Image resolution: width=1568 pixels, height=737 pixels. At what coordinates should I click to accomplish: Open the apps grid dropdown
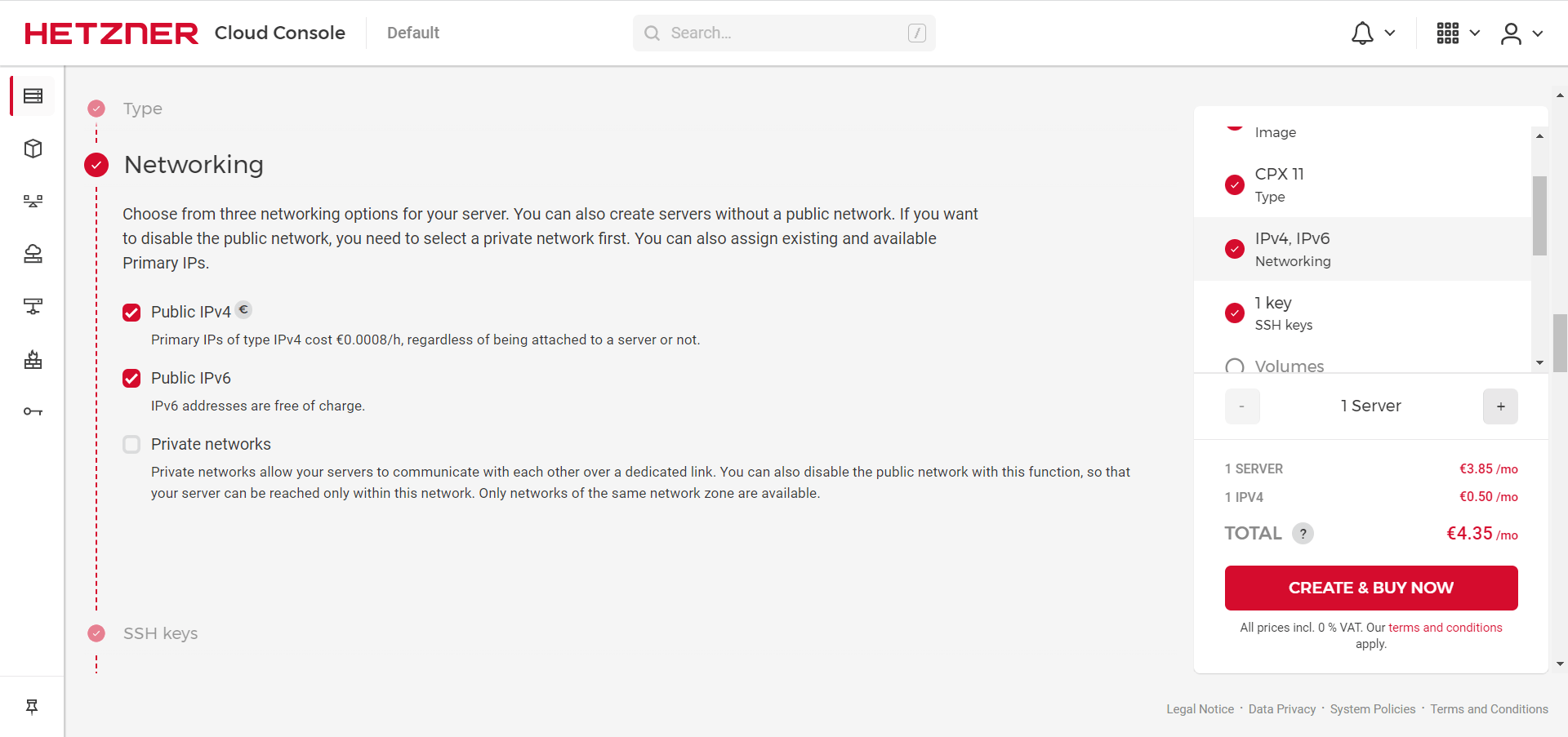[1458, 33]
